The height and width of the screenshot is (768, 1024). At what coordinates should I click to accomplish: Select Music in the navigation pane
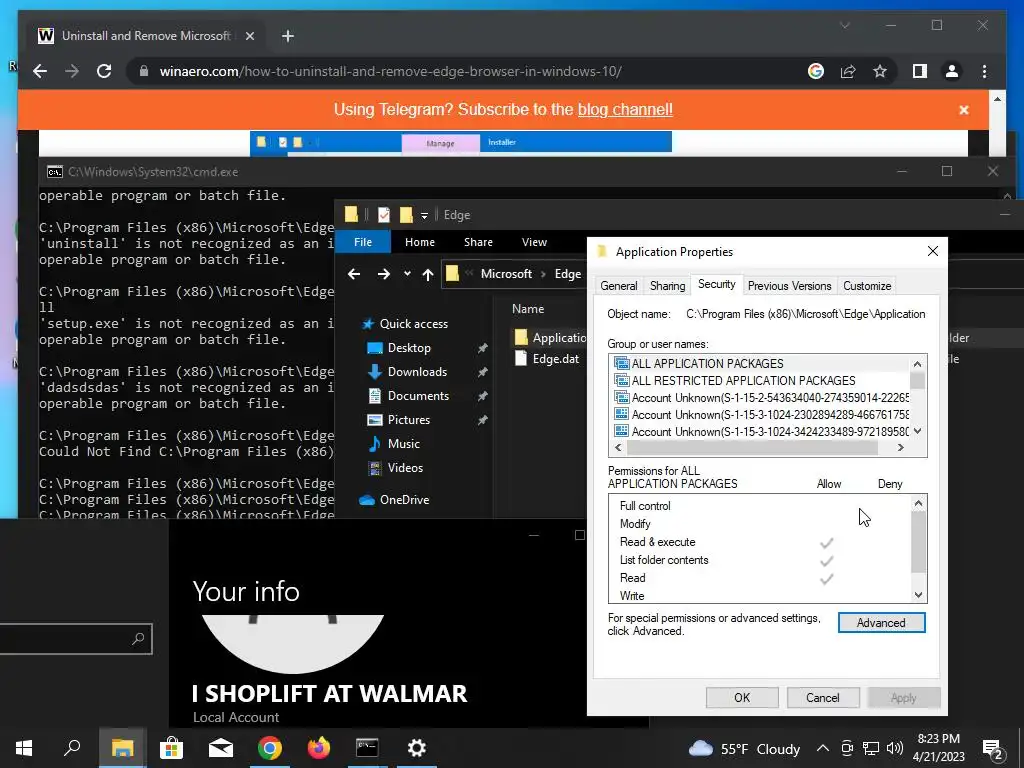[x=403, y=444]
